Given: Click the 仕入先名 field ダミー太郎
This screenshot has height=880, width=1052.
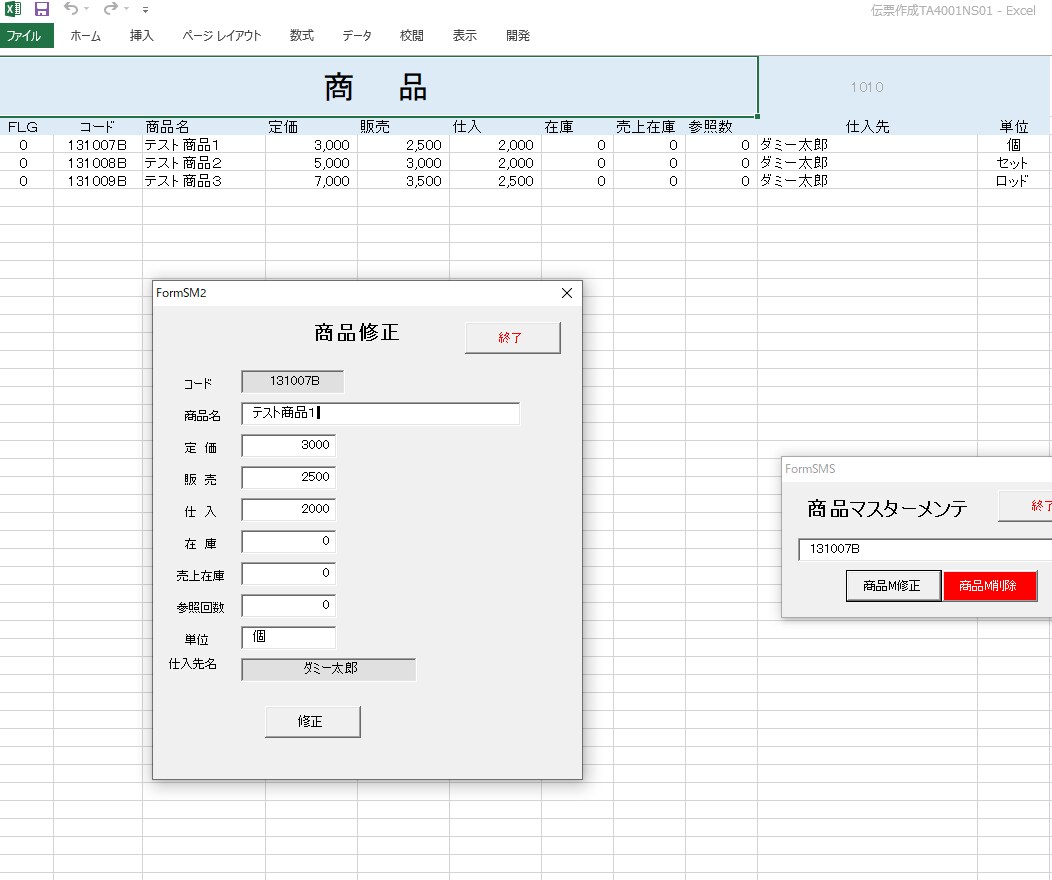Looking at the screenshot, I should tap(329, 669).
